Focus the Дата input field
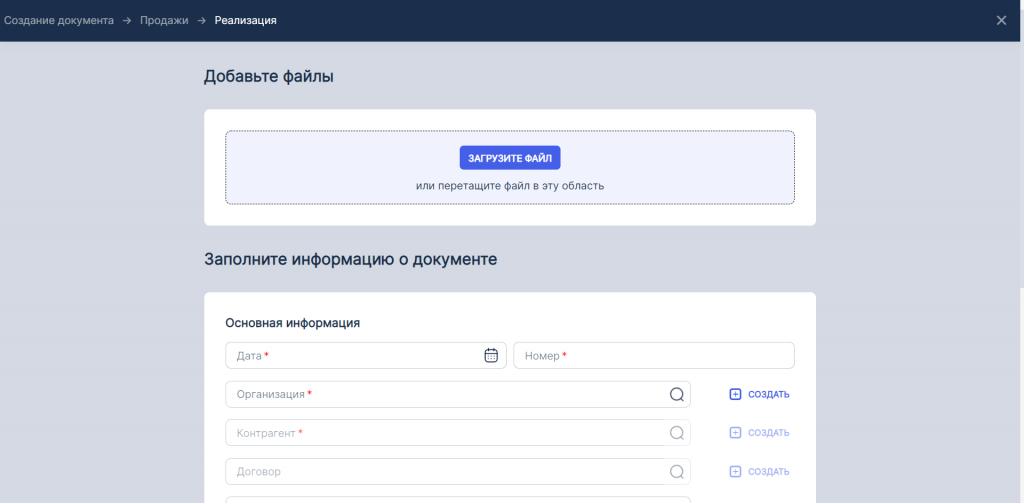This screenshot has width=1024, height=503. coord(366,355)
